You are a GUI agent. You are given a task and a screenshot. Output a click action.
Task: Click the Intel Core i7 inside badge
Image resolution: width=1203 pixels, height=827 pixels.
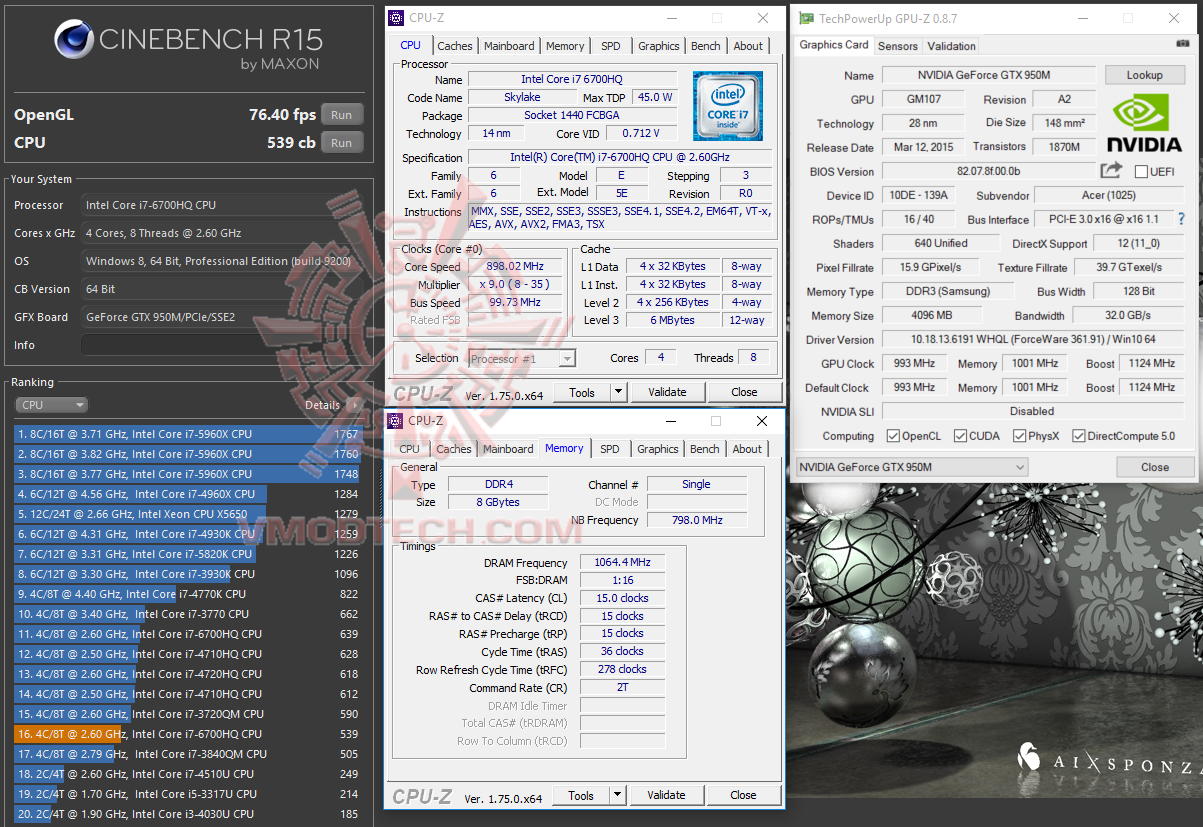(728, 106)
